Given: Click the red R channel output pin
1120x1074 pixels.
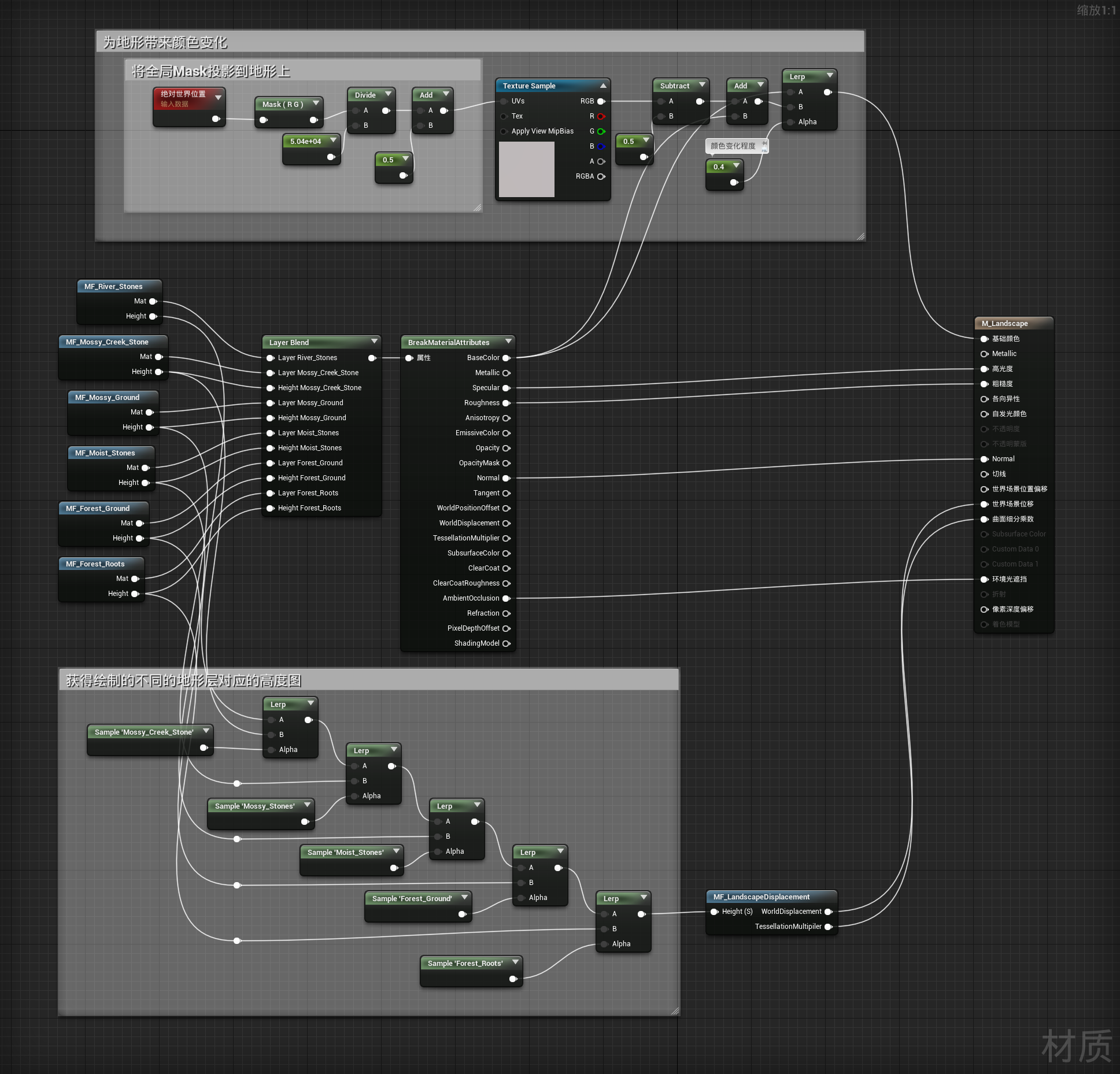Looking at the screenshot, I should click(601, 116).
